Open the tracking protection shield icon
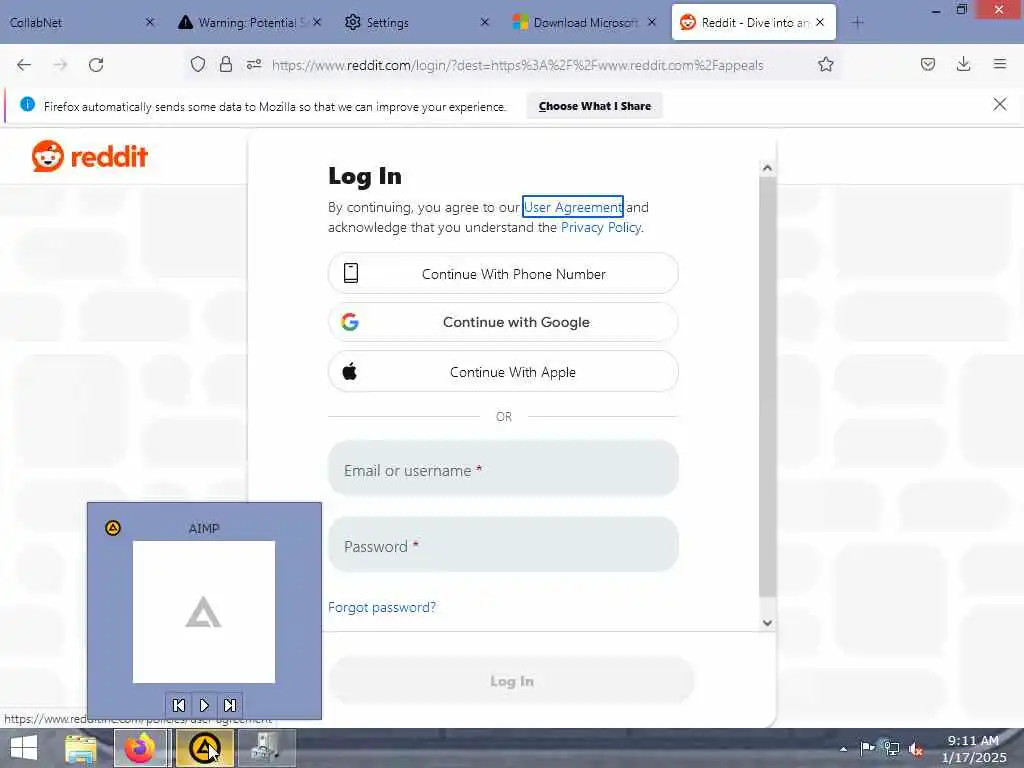Screen dimensions: 1024x768 [198, 64]
